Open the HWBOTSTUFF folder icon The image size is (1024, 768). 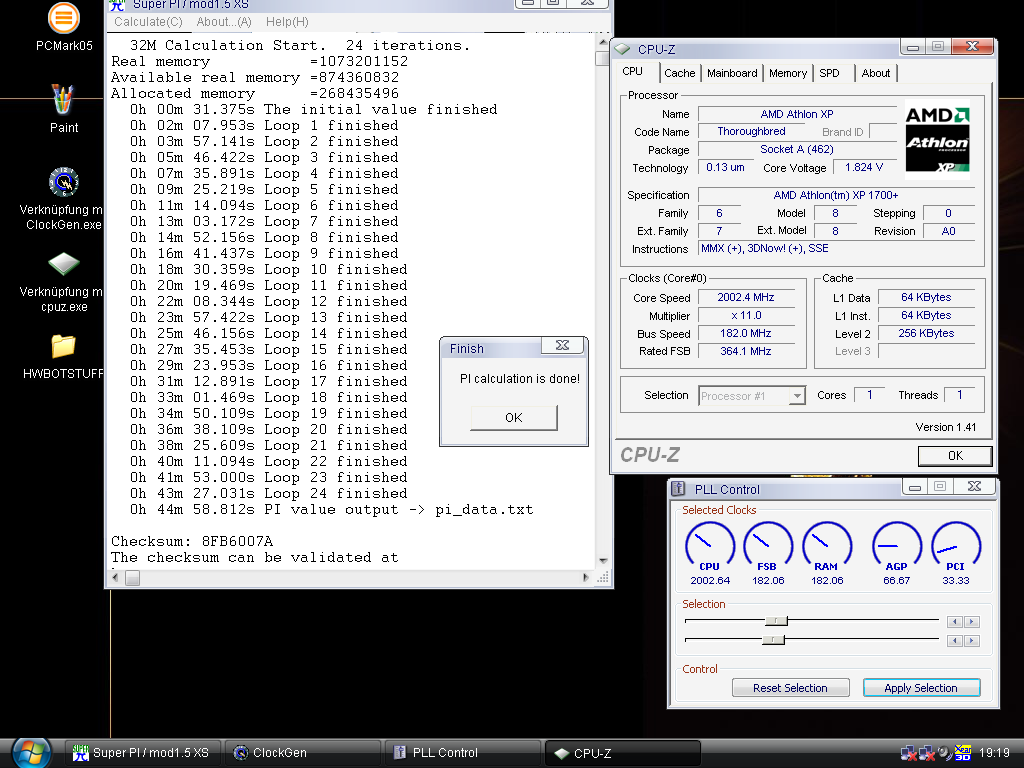coord(63,346)
